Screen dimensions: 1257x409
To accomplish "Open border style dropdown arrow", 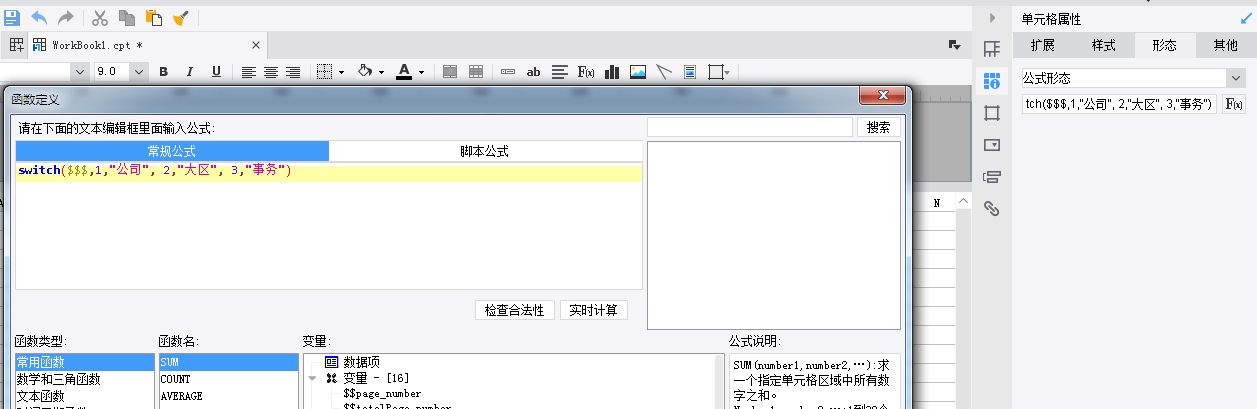I will click(x=341, y=72).
